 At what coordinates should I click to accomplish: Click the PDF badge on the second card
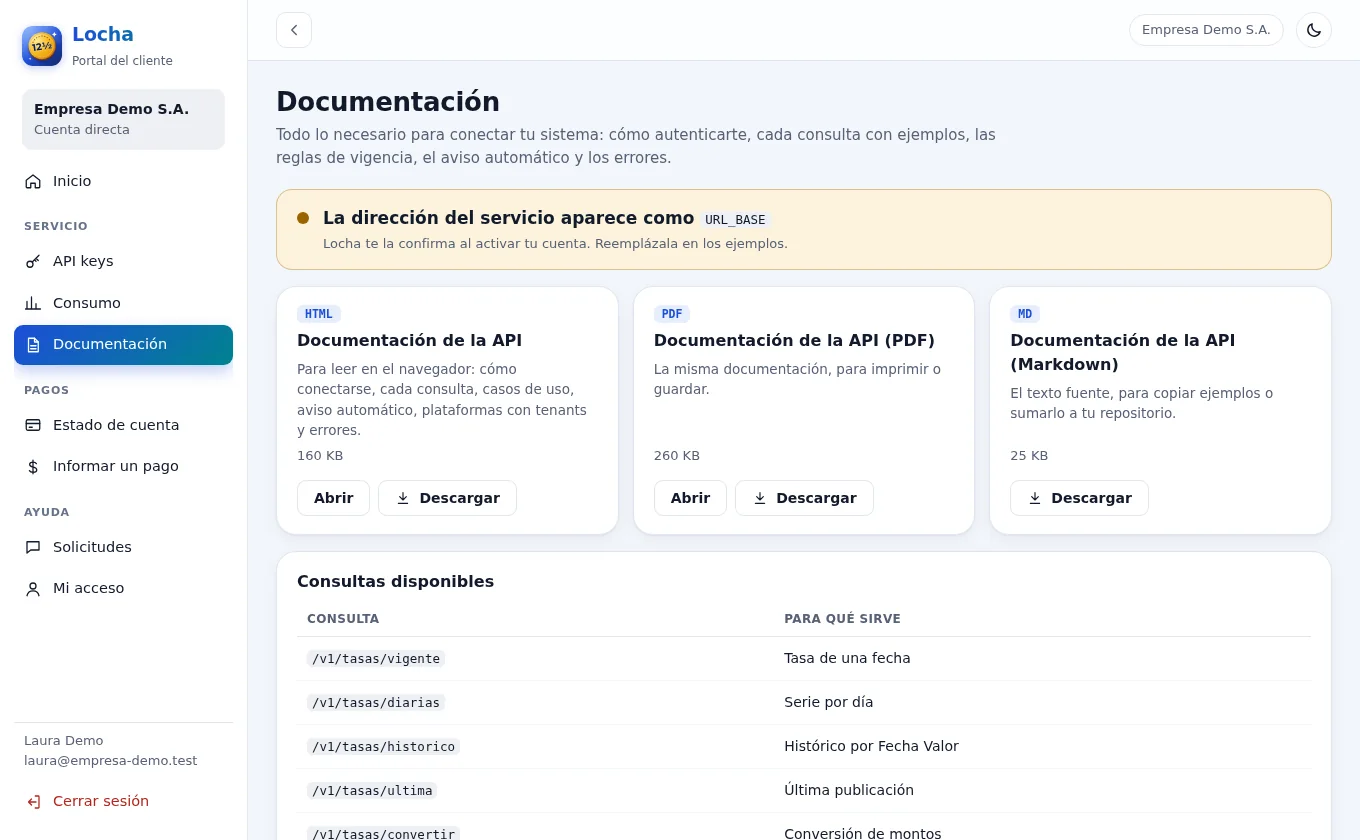(672, 314)
